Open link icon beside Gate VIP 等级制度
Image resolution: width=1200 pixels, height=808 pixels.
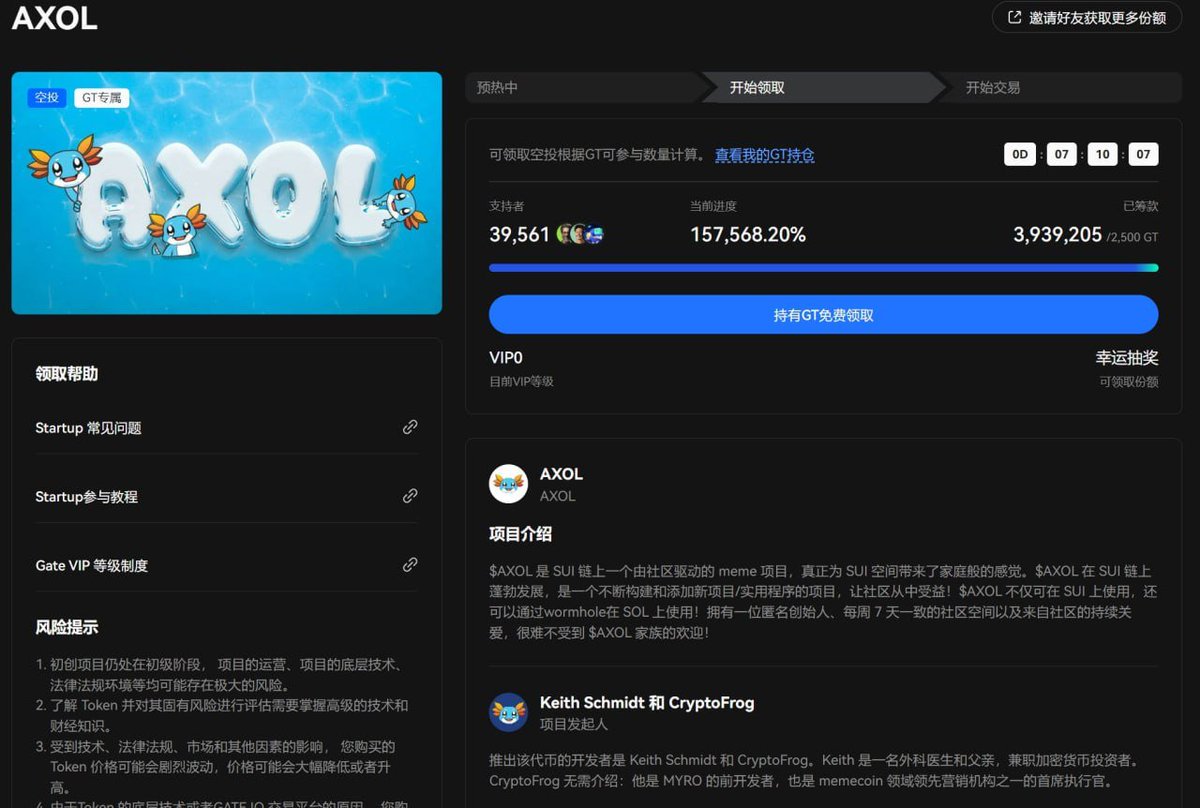(x=410, y=565)
